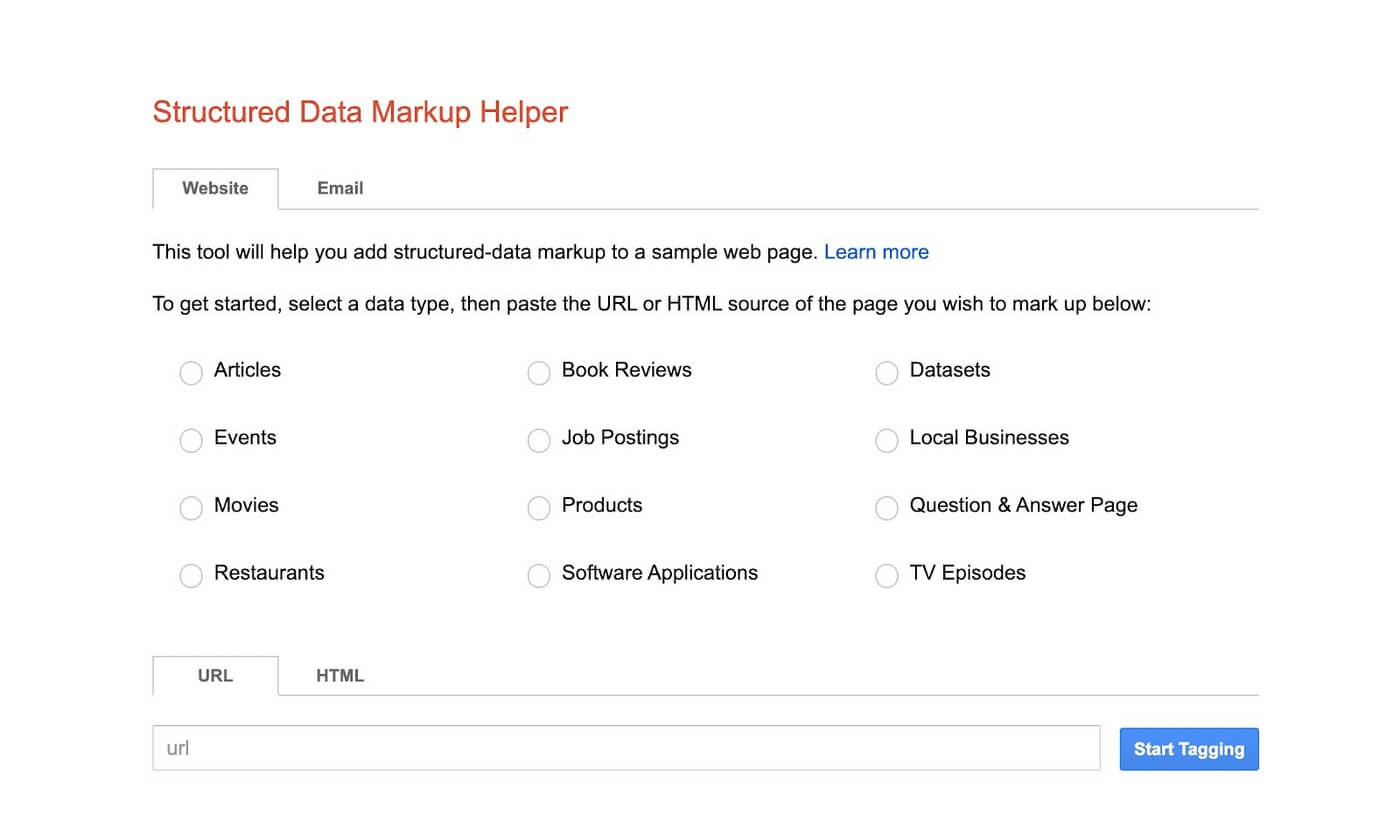Screen dimensions: 1400x837
Task: Pick Question & Answer Page option
Action: [x=887, y=508]
